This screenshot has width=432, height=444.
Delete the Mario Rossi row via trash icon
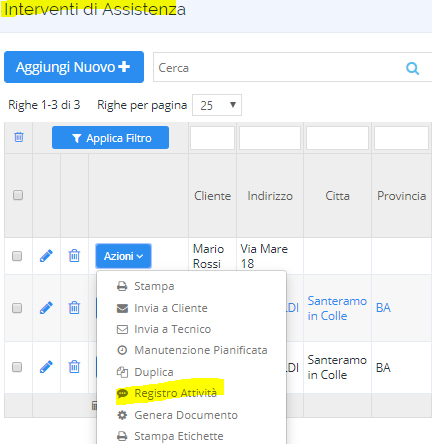coord(74,256)
